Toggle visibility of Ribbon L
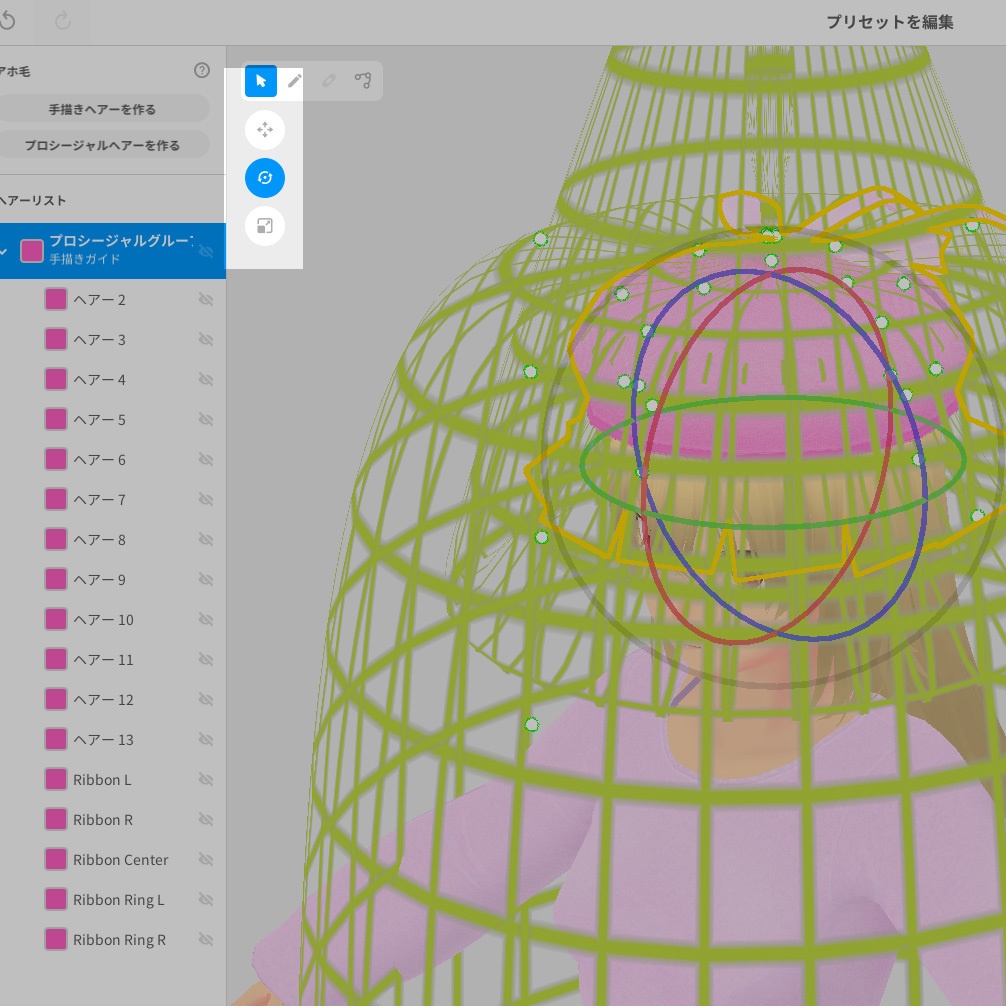 click(205, 779)
